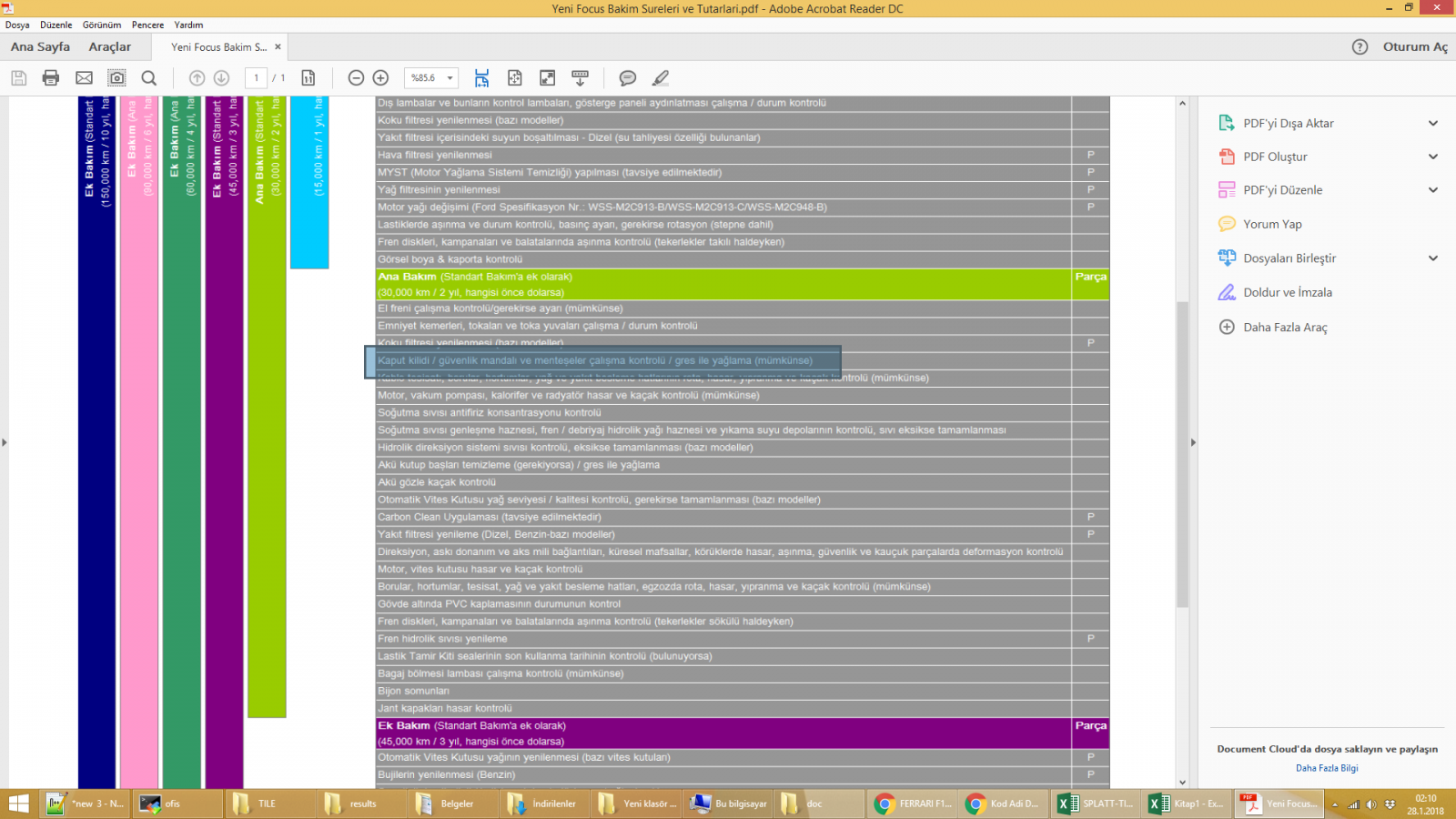Send file by email via envelope icon

pos(84,78)
